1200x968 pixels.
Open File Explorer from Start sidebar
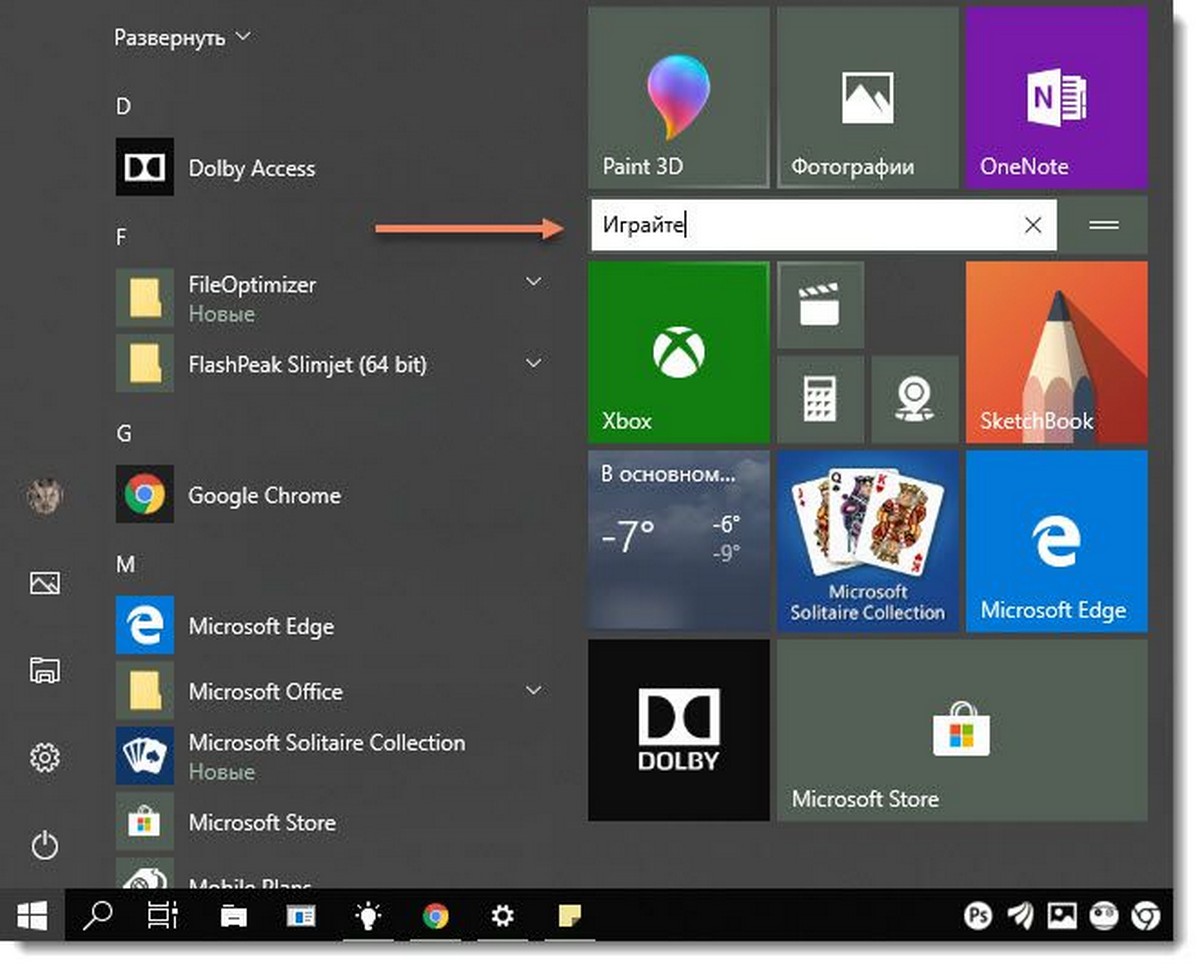[44, 670]
